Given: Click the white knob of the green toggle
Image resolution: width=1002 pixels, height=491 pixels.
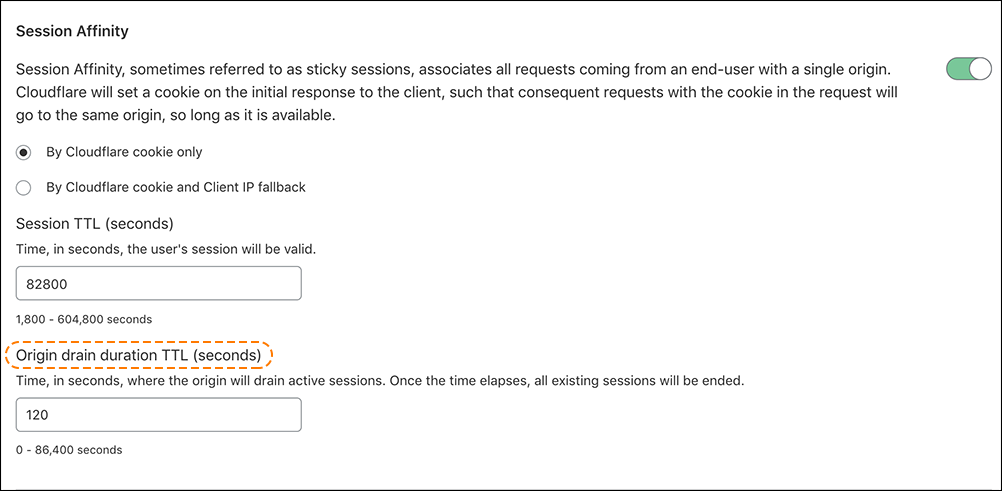Looking at the screenshot, I should [980, 69].
